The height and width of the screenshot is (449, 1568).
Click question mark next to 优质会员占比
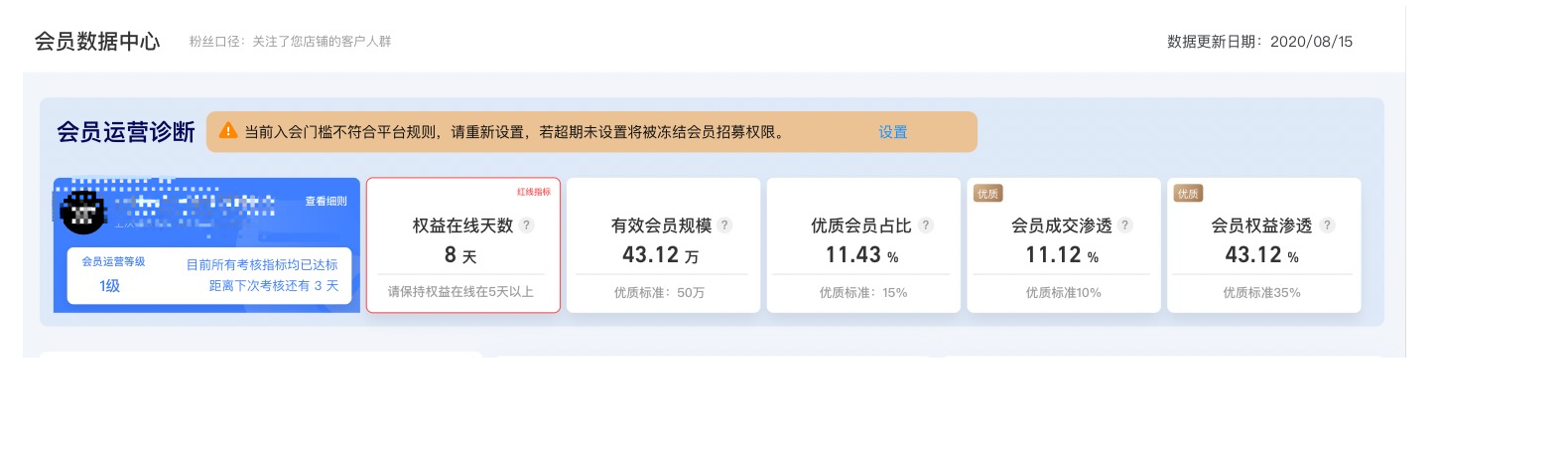pos(926,225)
